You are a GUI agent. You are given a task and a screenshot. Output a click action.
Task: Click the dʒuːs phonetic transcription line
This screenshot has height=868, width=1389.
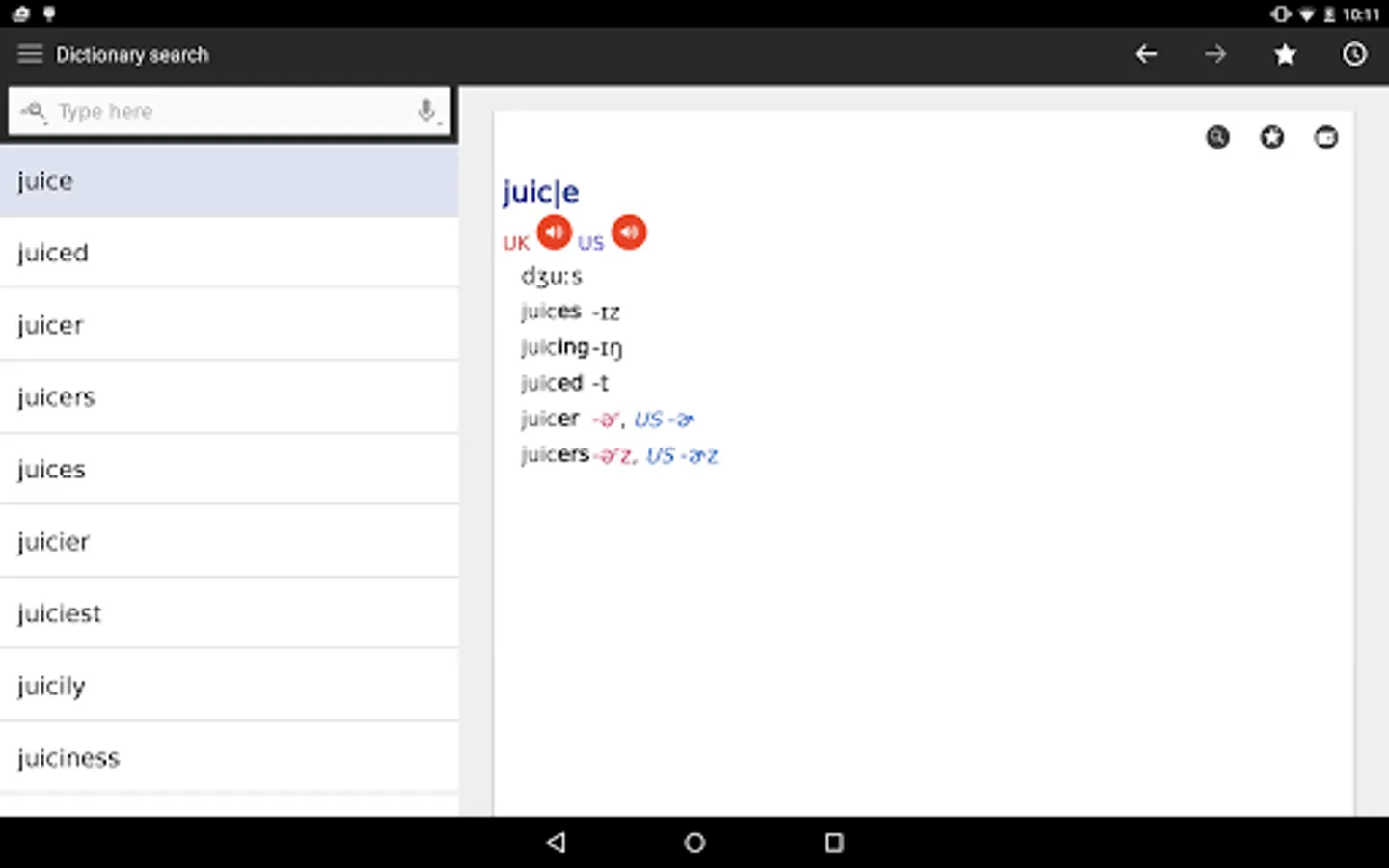pyautogui.click(x=552, y=276)
